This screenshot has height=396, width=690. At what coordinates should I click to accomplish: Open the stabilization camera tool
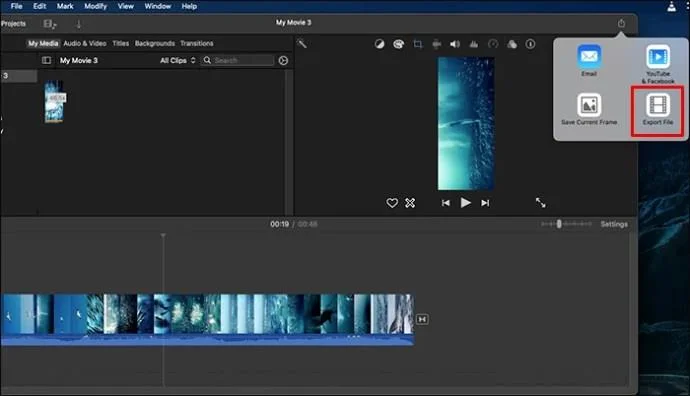click(437, 44)
